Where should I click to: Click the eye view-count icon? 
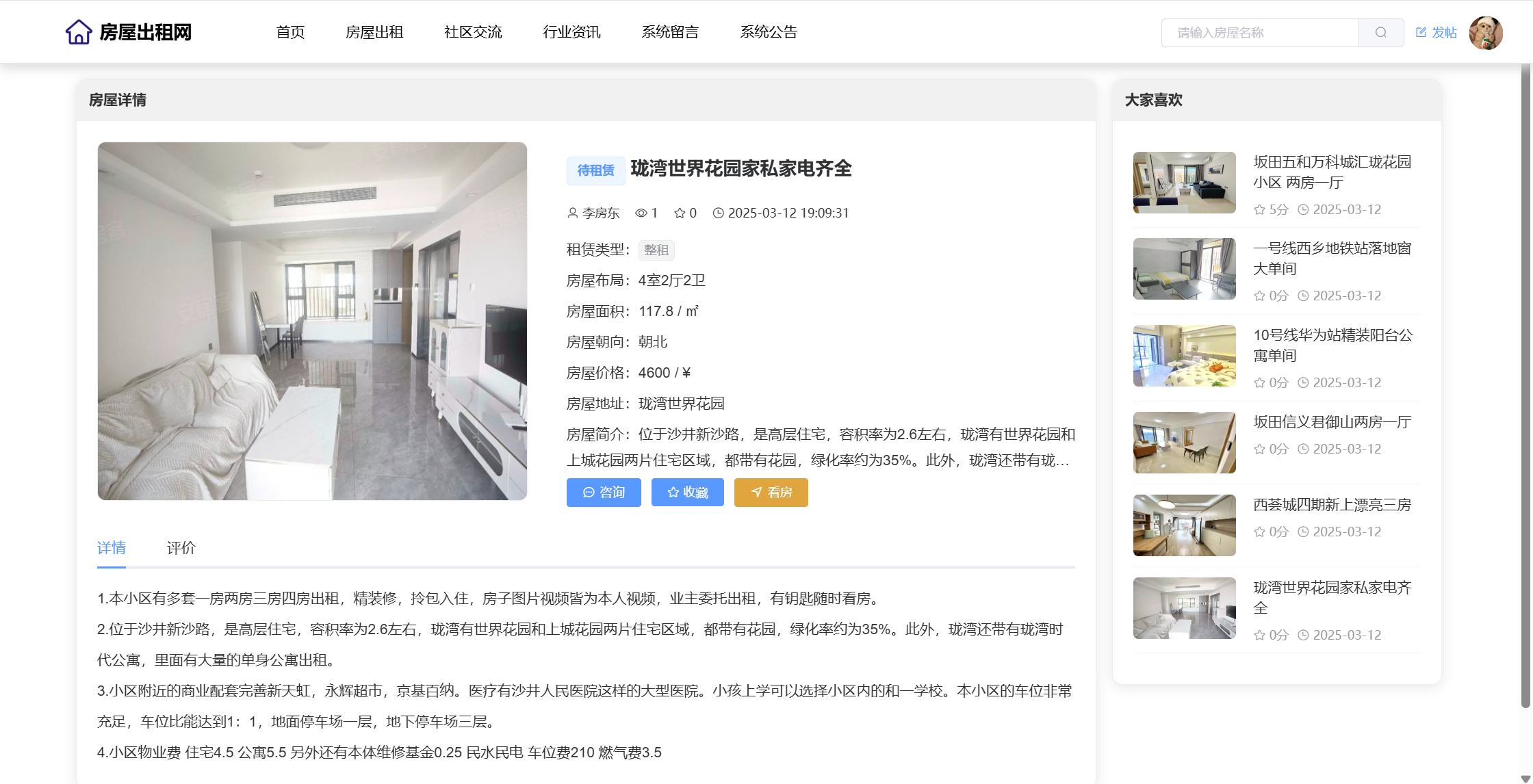(641, 213)
